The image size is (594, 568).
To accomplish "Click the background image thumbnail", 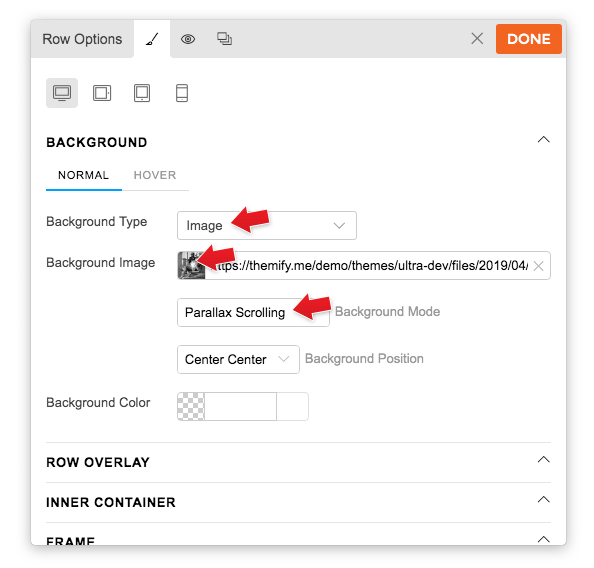I will tap(191, 266).
